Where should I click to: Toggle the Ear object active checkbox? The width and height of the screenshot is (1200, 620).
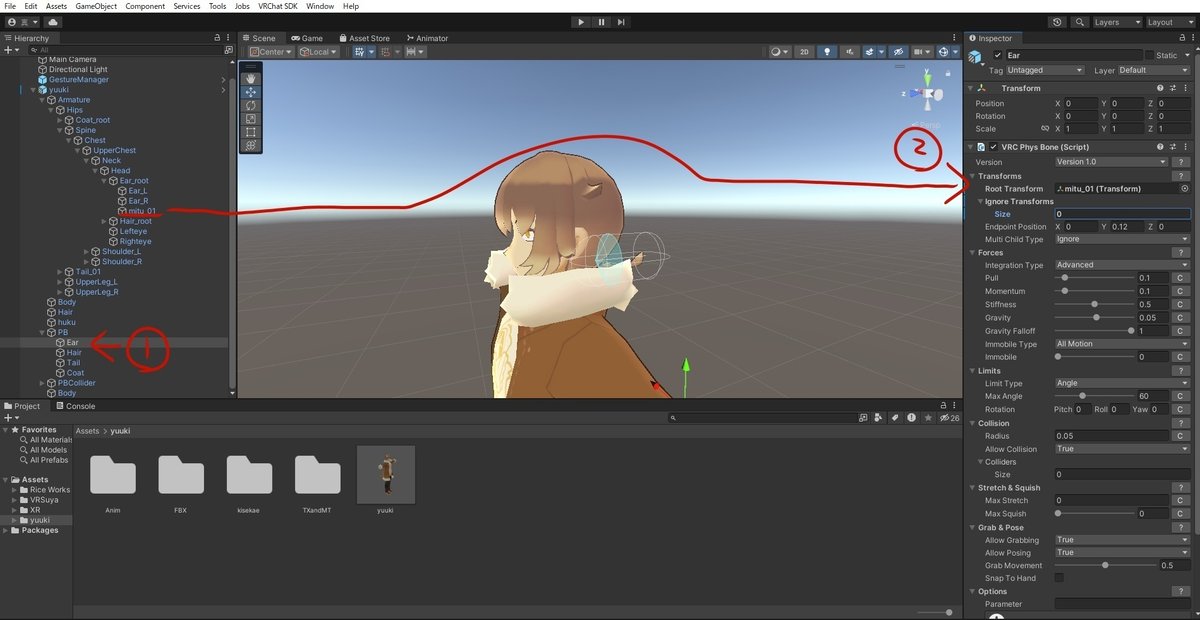click(997, 55)
